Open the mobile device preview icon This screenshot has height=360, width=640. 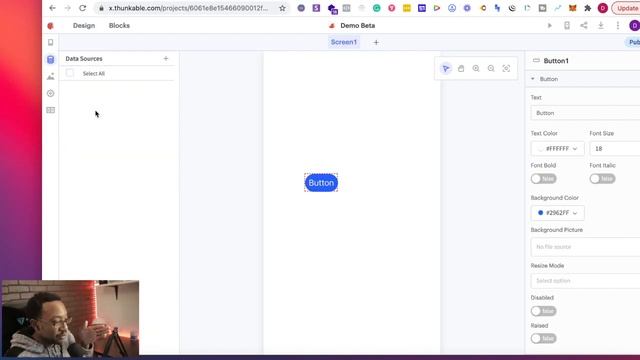point(567,25)
